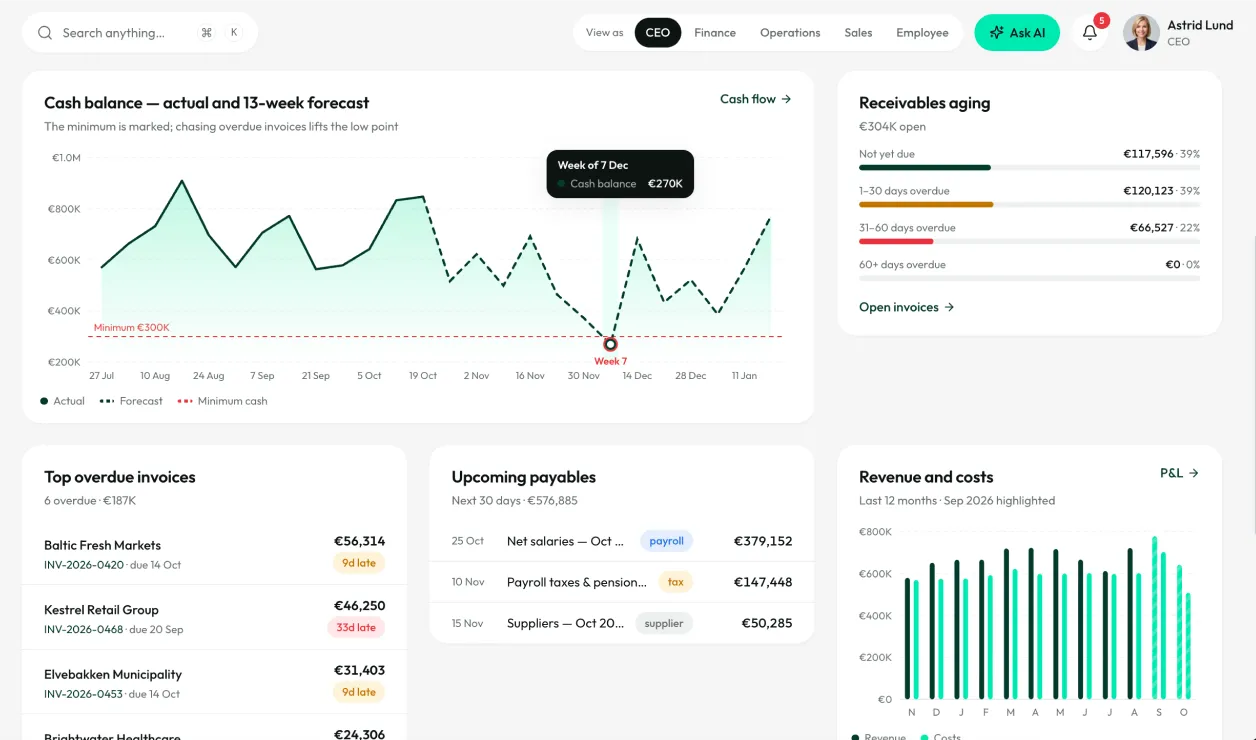Open the Open invoices link
Screen dimensions: 1256x740
tap(907, 307)
